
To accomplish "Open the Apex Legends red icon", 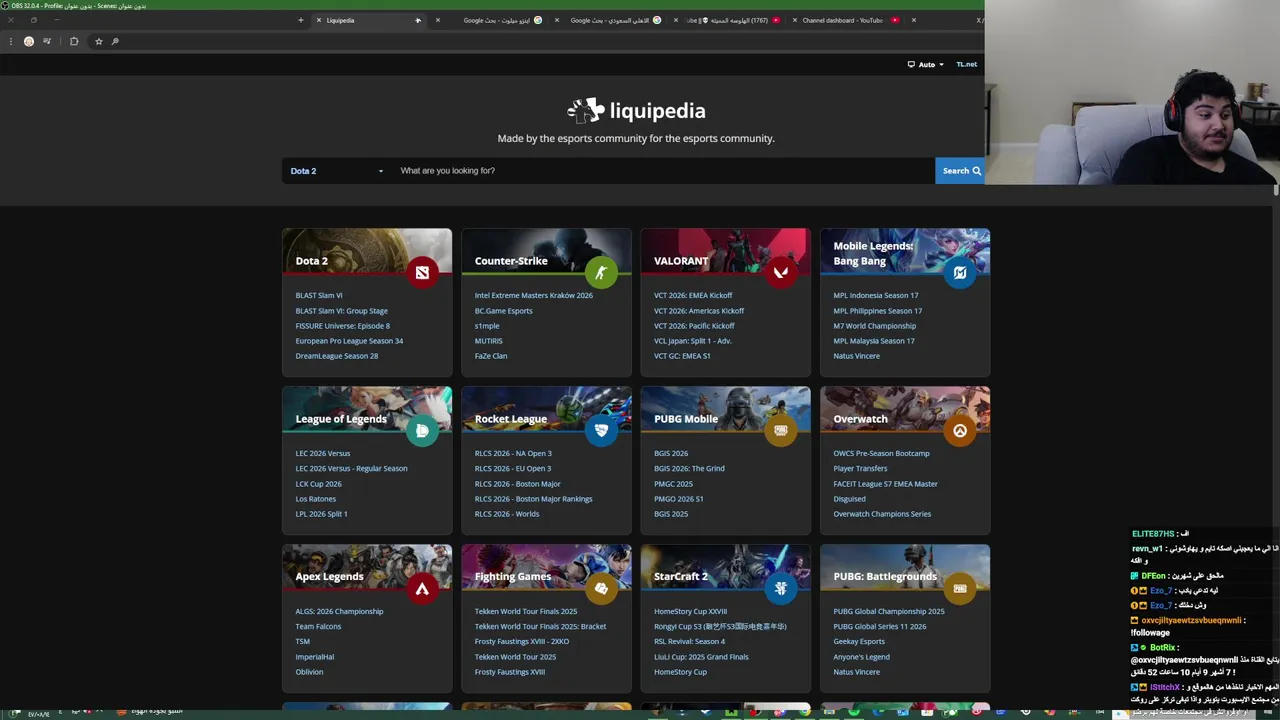I will (x=422, y=588).
